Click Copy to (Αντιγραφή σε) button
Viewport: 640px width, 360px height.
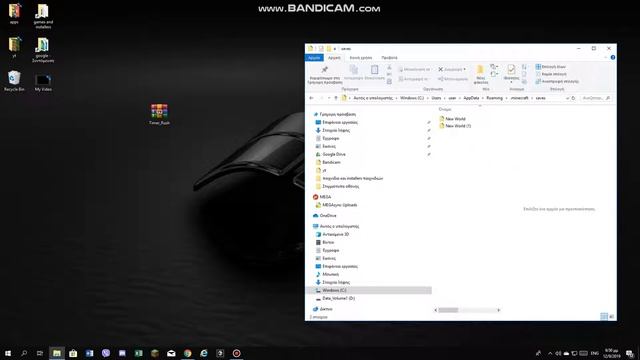[413, 79]
